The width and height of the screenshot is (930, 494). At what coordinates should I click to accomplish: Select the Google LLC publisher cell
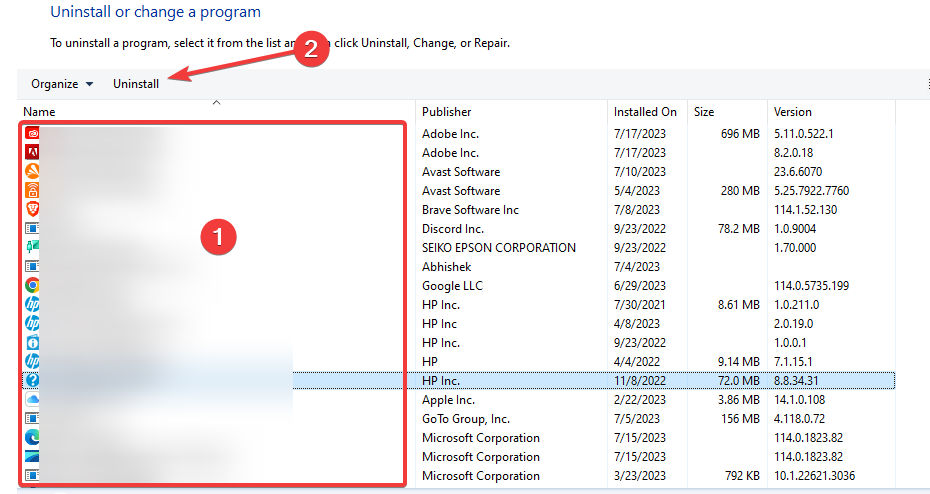[x=453, y=285]
